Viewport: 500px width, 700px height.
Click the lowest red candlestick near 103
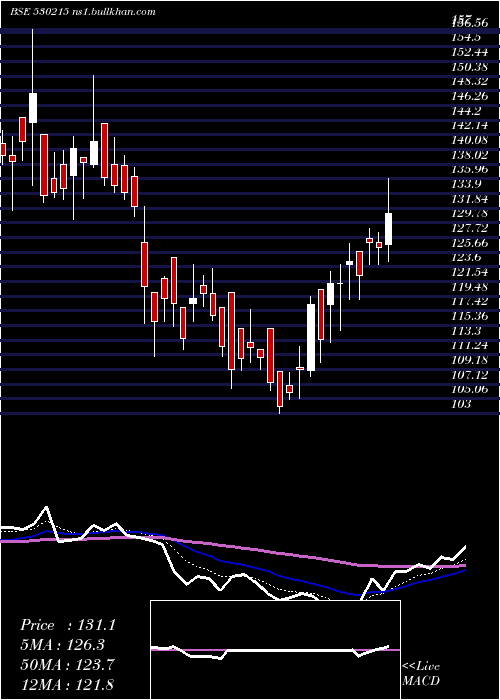pos(280,389)
